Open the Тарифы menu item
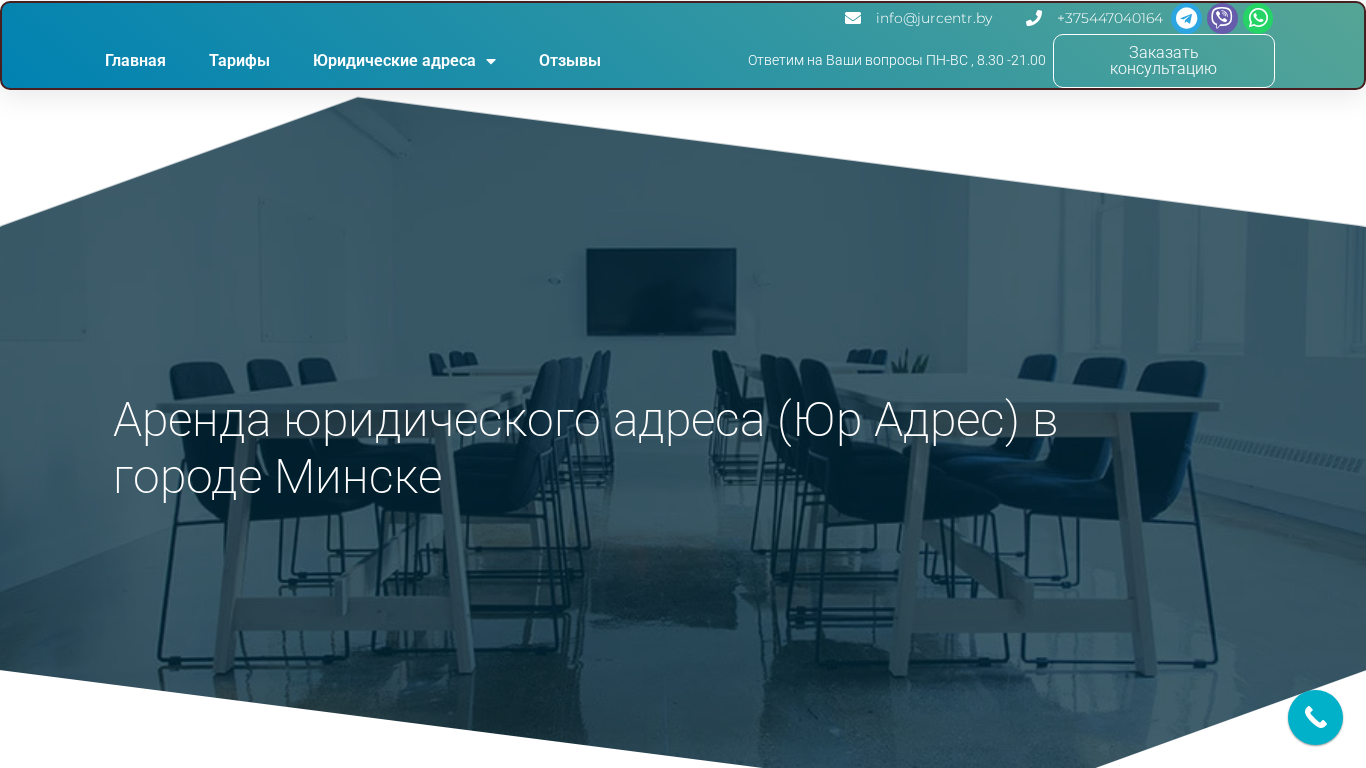Image resolution: width=1366 pixels, height=768 pixels. pyautogui.click(x=239, y=61)
